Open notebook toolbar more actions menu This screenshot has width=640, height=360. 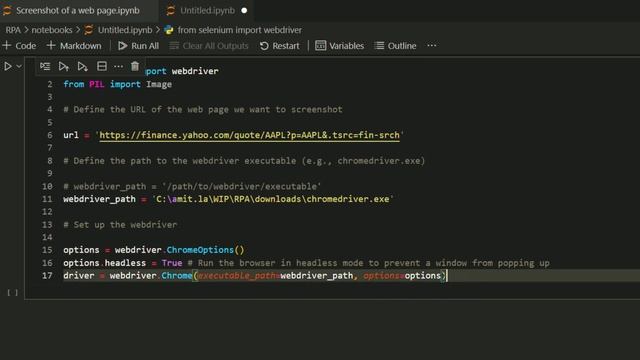[x=431, y=46]
